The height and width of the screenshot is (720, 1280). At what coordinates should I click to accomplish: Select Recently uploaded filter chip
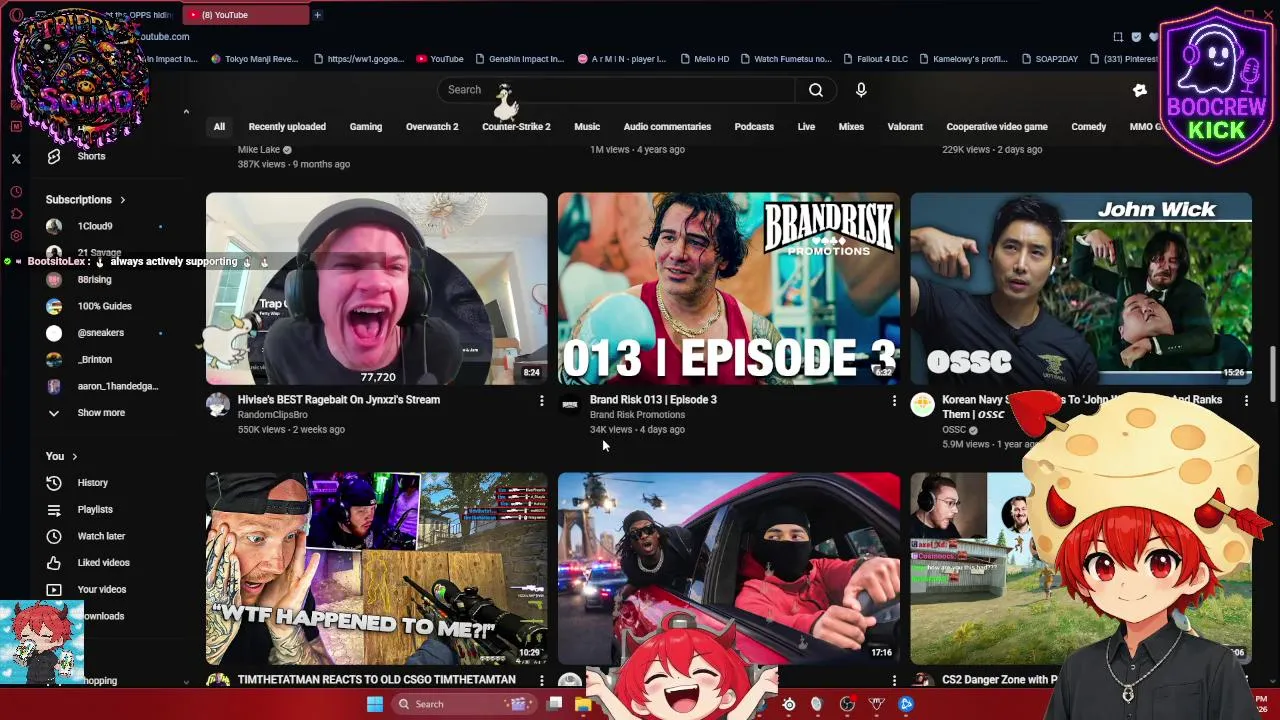tap(287, 127)
